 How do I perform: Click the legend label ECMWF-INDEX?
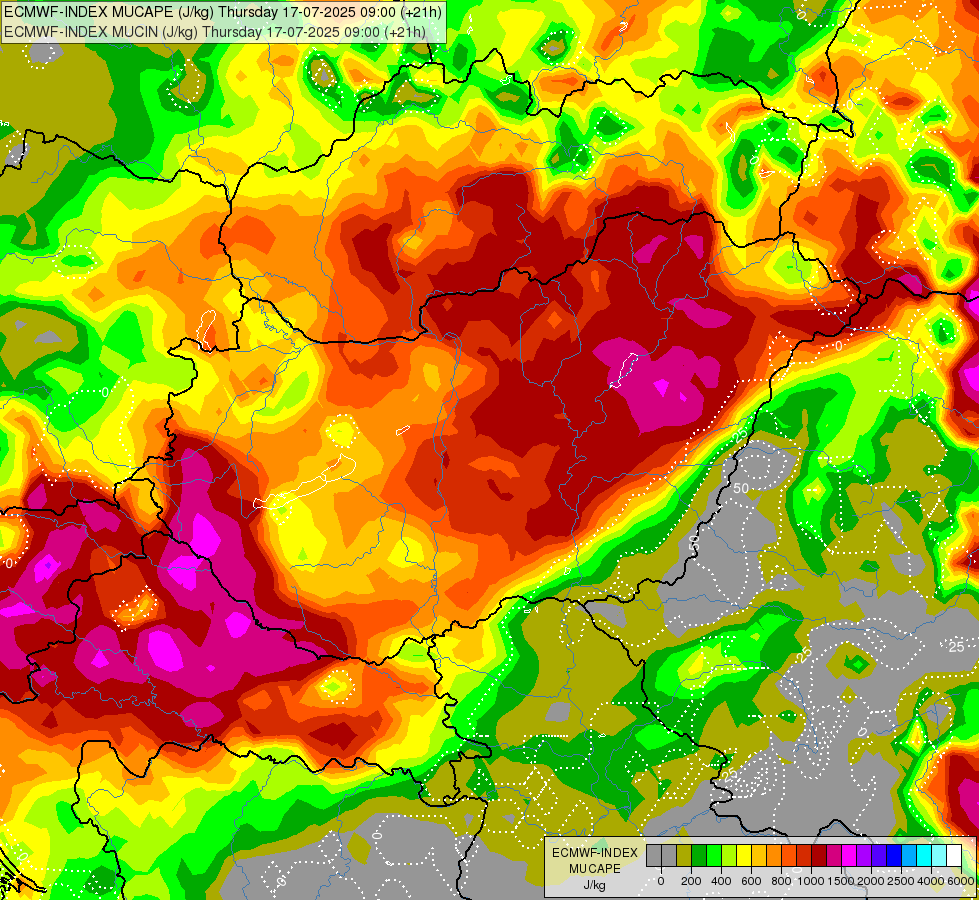[x=595, y=853]
